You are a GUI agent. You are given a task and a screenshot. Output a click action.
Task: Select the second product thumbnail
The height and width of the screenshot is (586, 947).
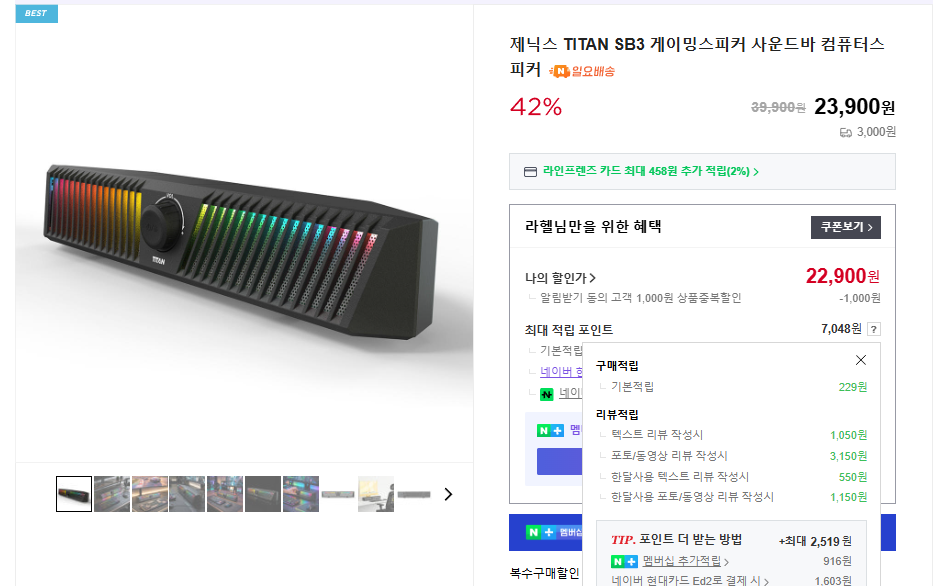112,494
